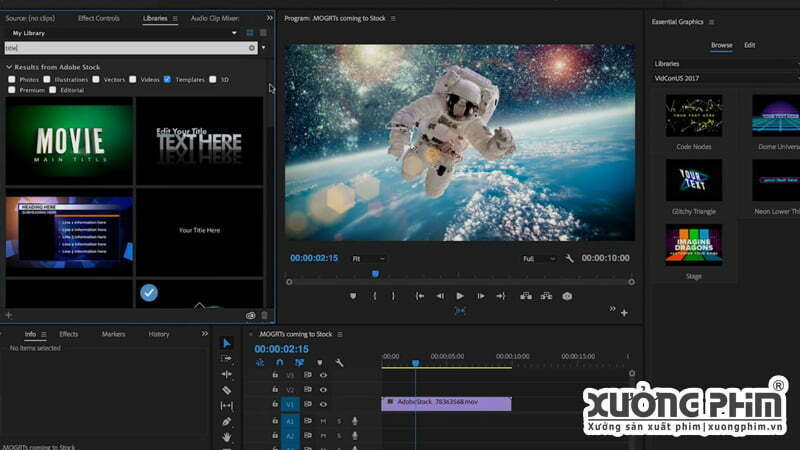Click the Lift button in the Program monitor
Image resolution: width=800 pixels, height=450 pixels.
pyautogui.click(x=524, y=296)
